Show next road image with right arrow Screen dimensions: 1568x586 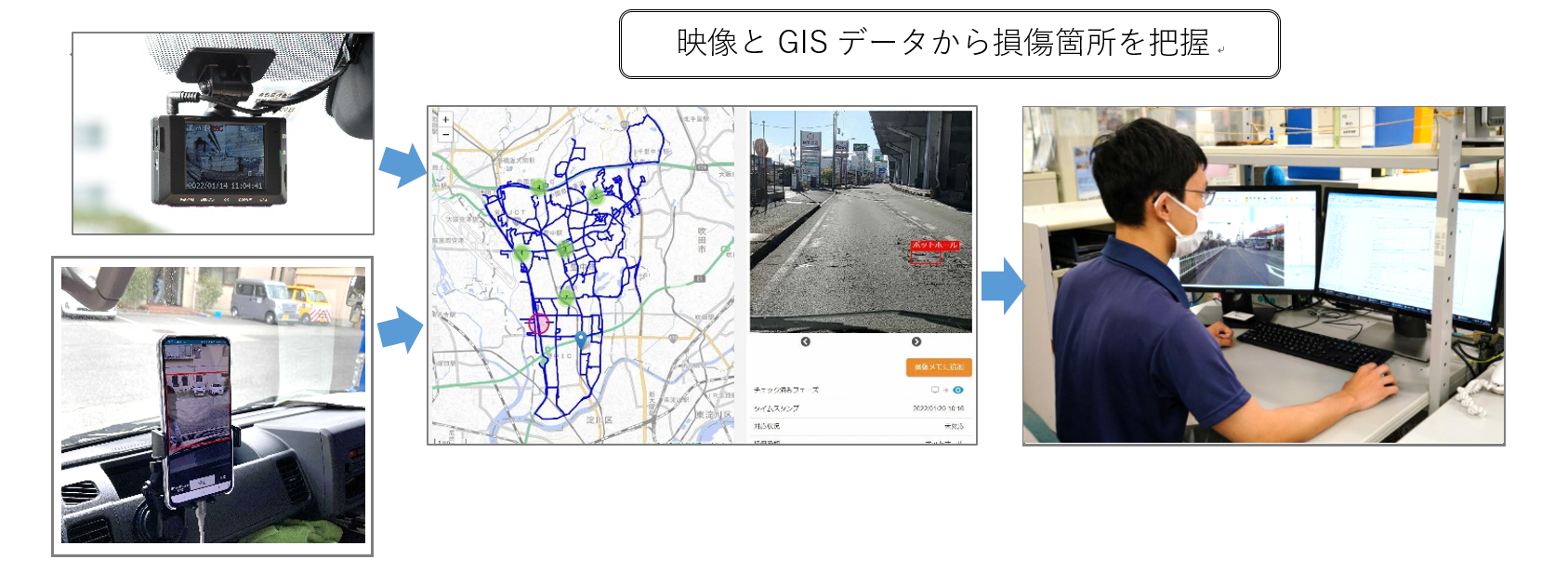tap(916, 341)
